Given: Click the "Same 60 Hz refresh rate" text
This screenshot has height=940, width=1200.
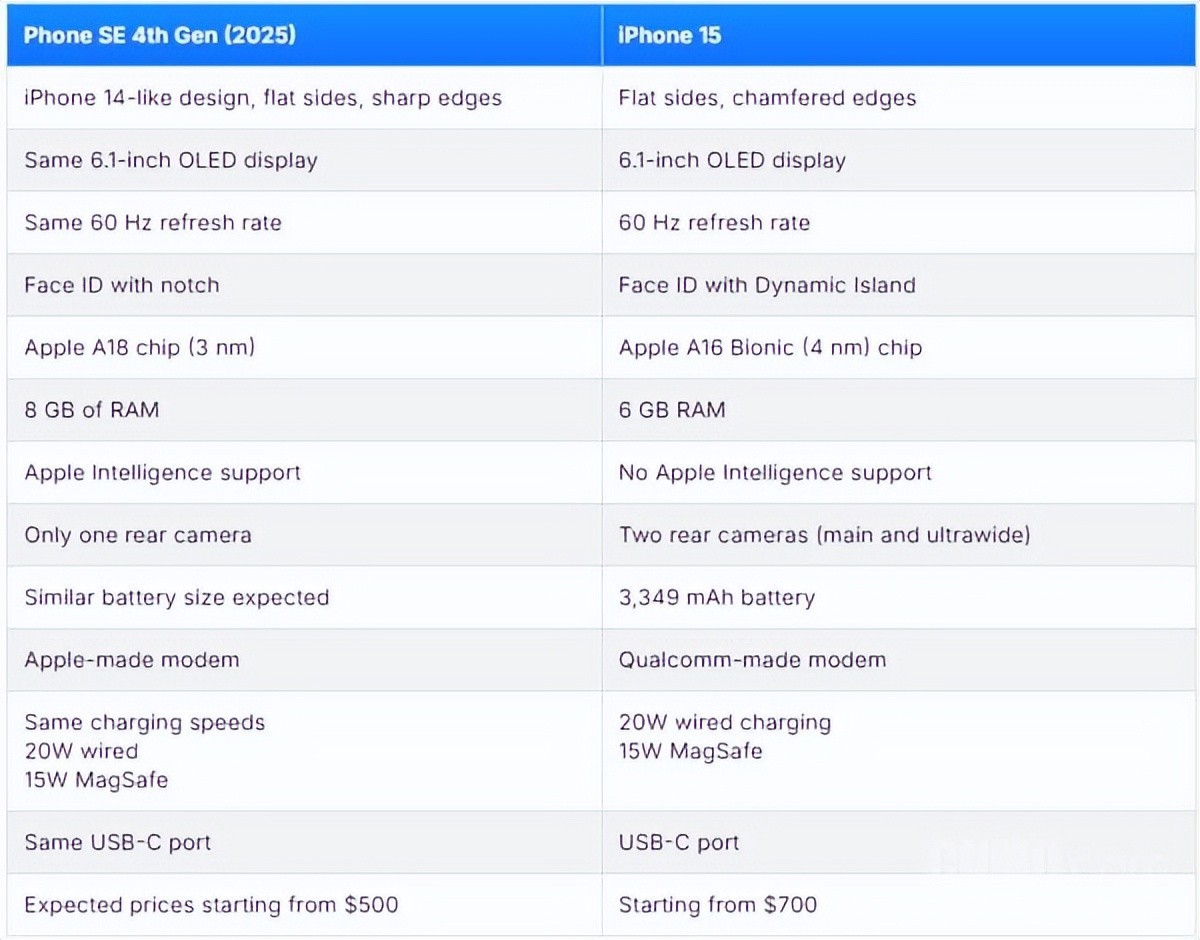Looking at the screenshot, I should (153, 222).
